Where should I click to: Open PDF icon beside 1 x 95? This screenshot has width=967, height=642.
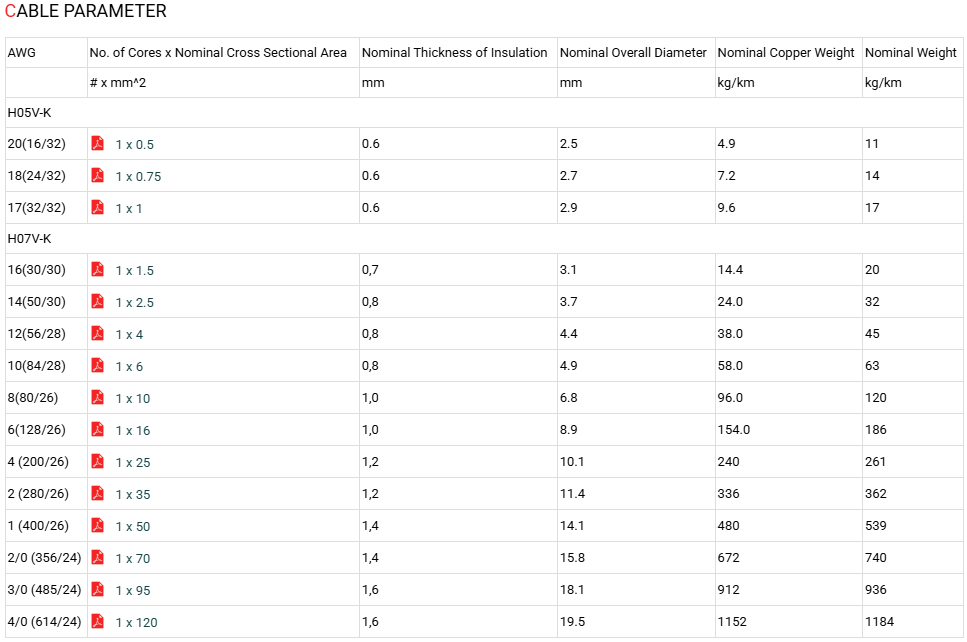click(x=97, y=590)
